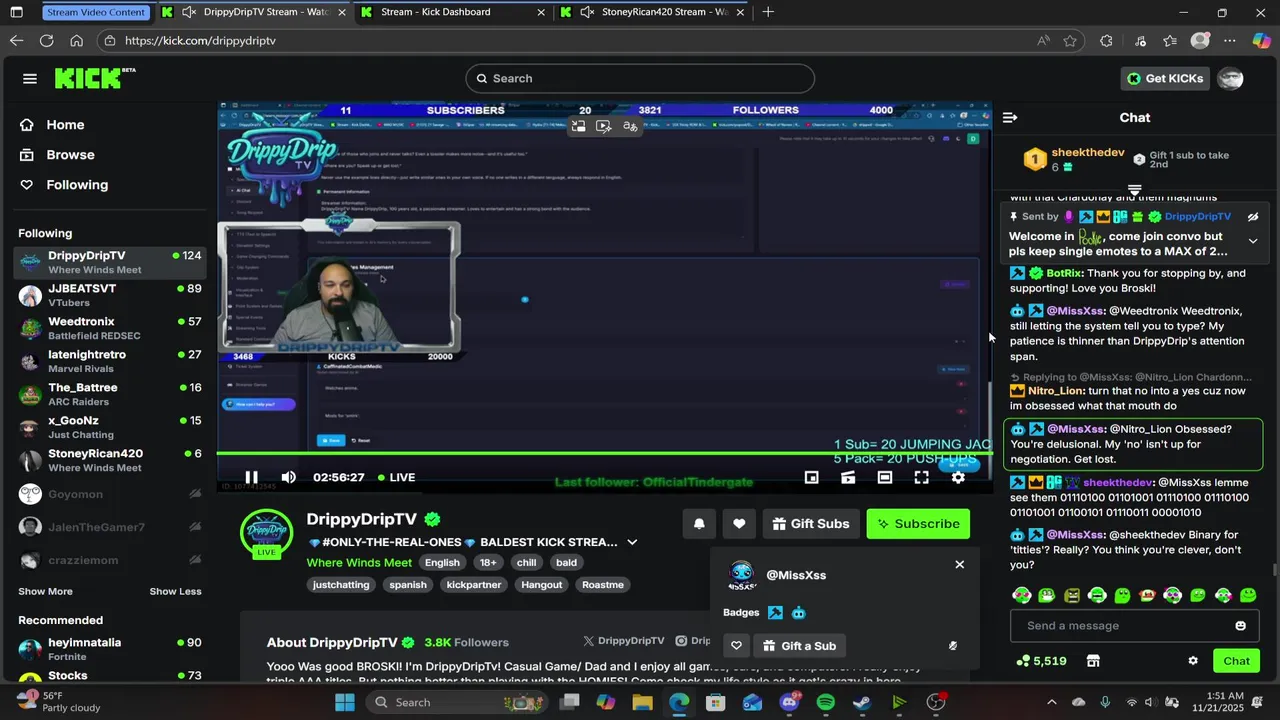This screenshot has width=1280, height=720.
Task: Open File Explorer from taskbar
Action: pyautogui.click(x=642, y=702)
